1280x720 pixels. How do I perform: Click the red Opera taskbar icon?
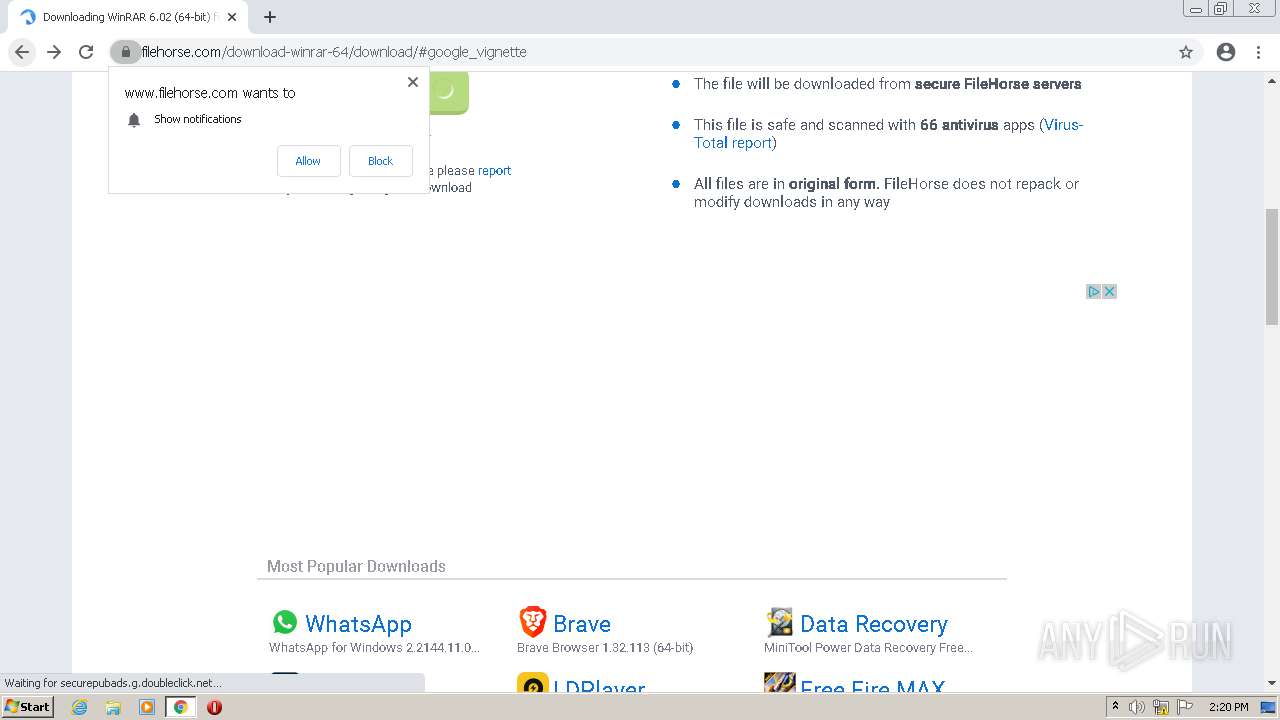click(214, 707)
